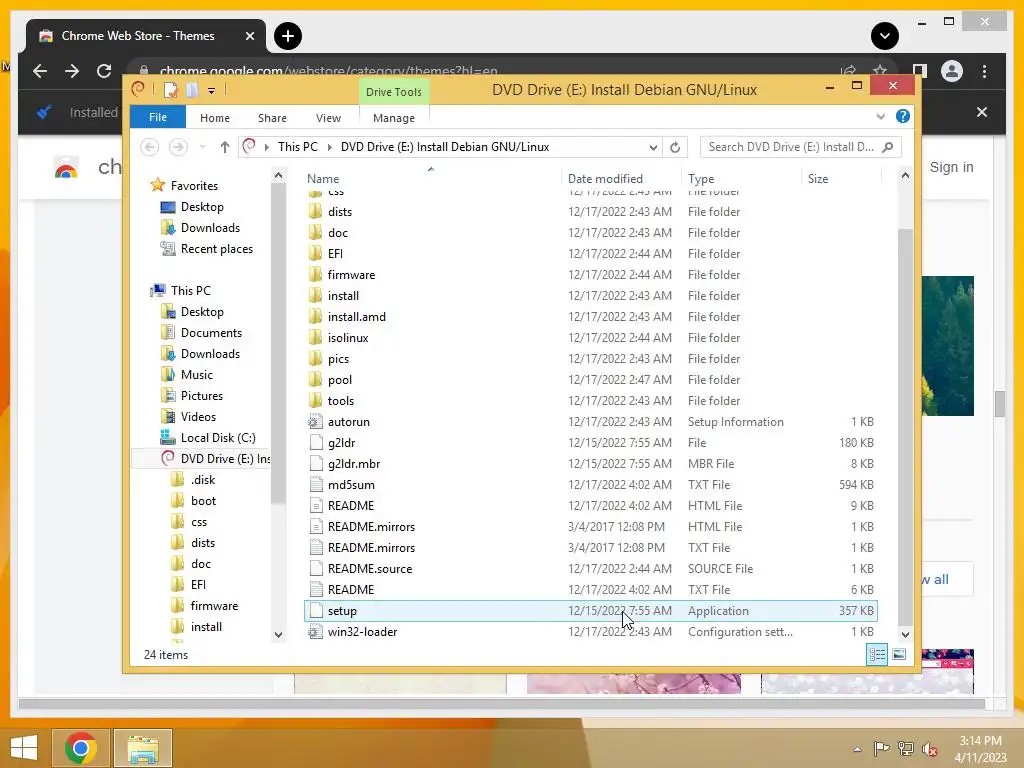The image size is (1024, 768).
Task: Select the firmware folder in the file list
Action: pos(351,275)
